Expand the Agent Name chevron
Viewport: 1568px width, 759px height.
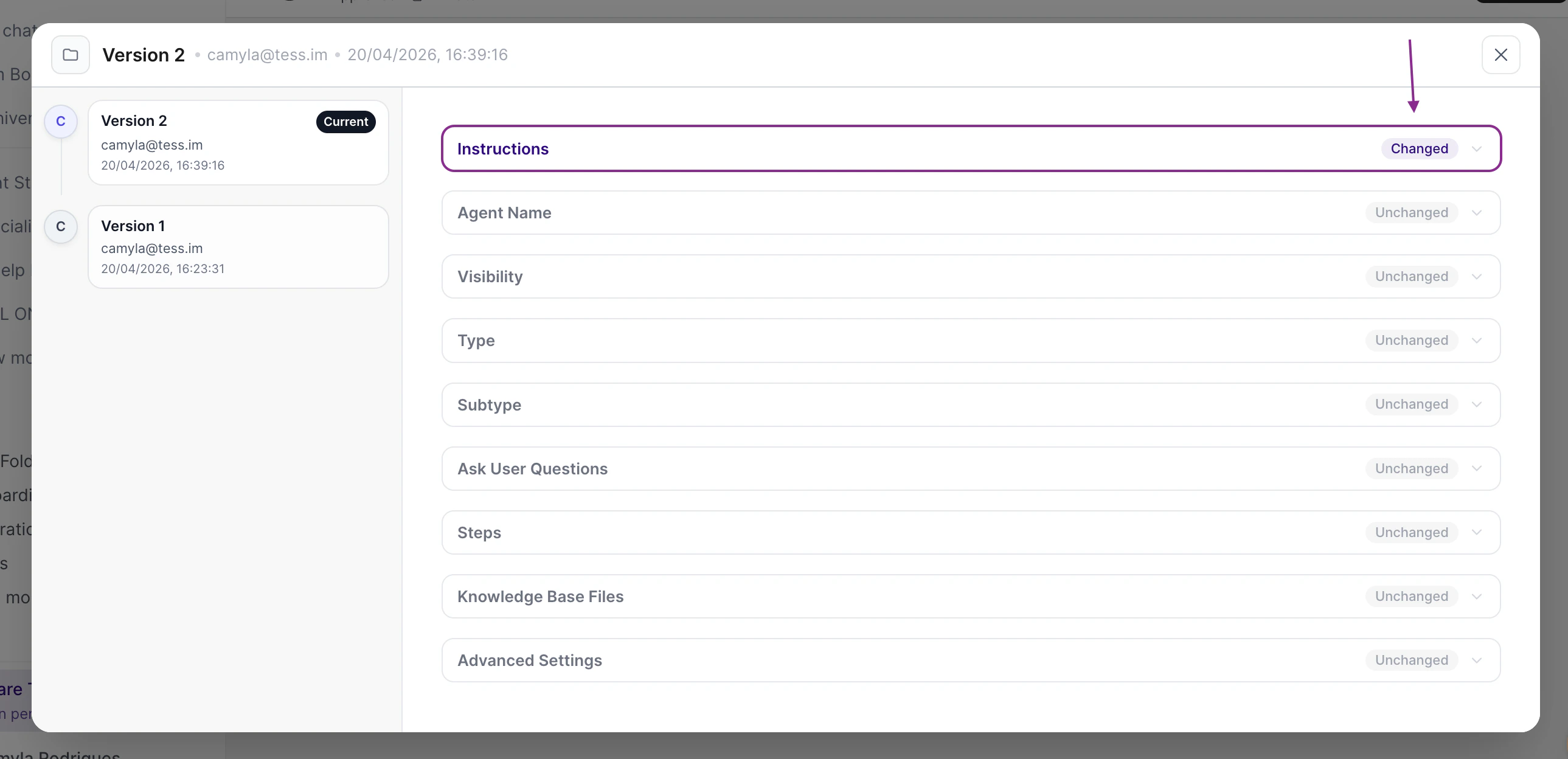(1476, 213)
